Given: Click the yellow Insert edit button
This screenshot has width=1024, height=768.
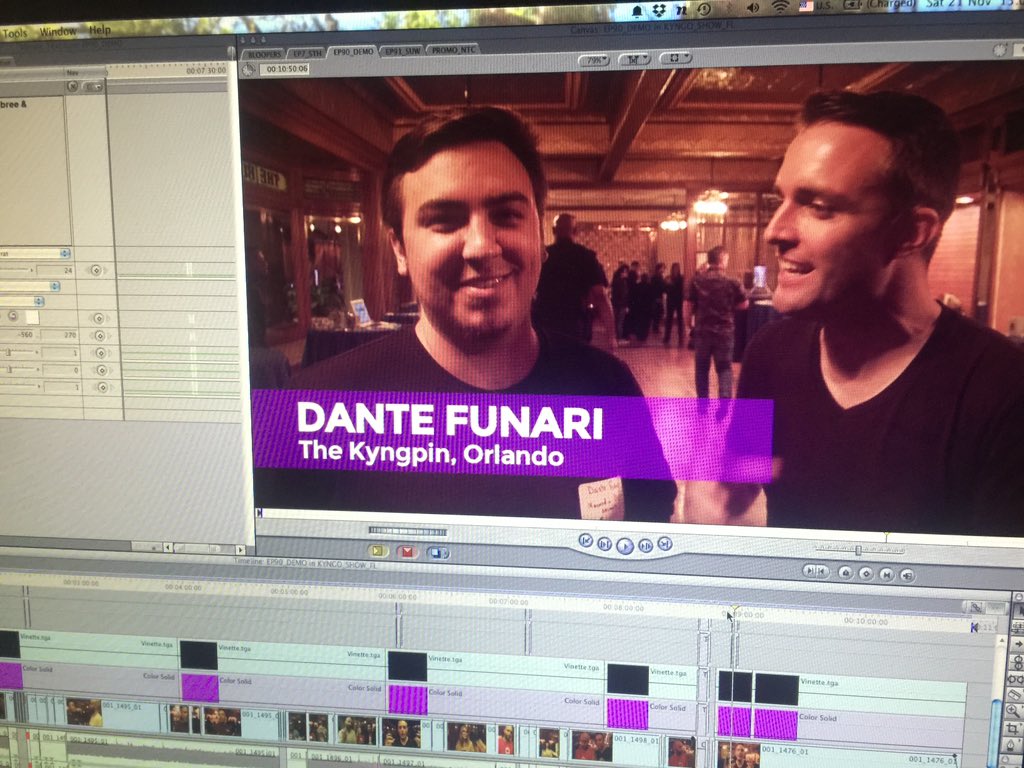Looking at the screenshot, I should click(x=377, y=551).
